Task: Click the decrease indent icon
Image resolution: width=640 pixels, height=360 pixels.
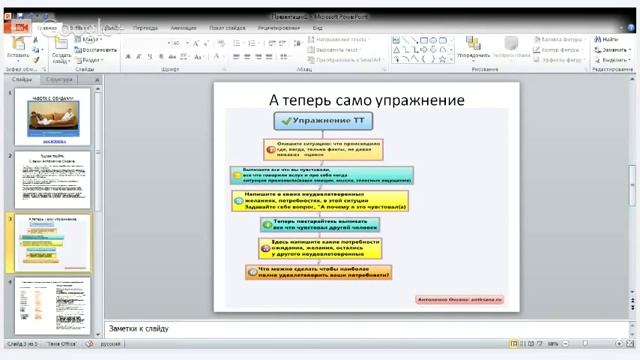Action: click(x=272, y=43)
